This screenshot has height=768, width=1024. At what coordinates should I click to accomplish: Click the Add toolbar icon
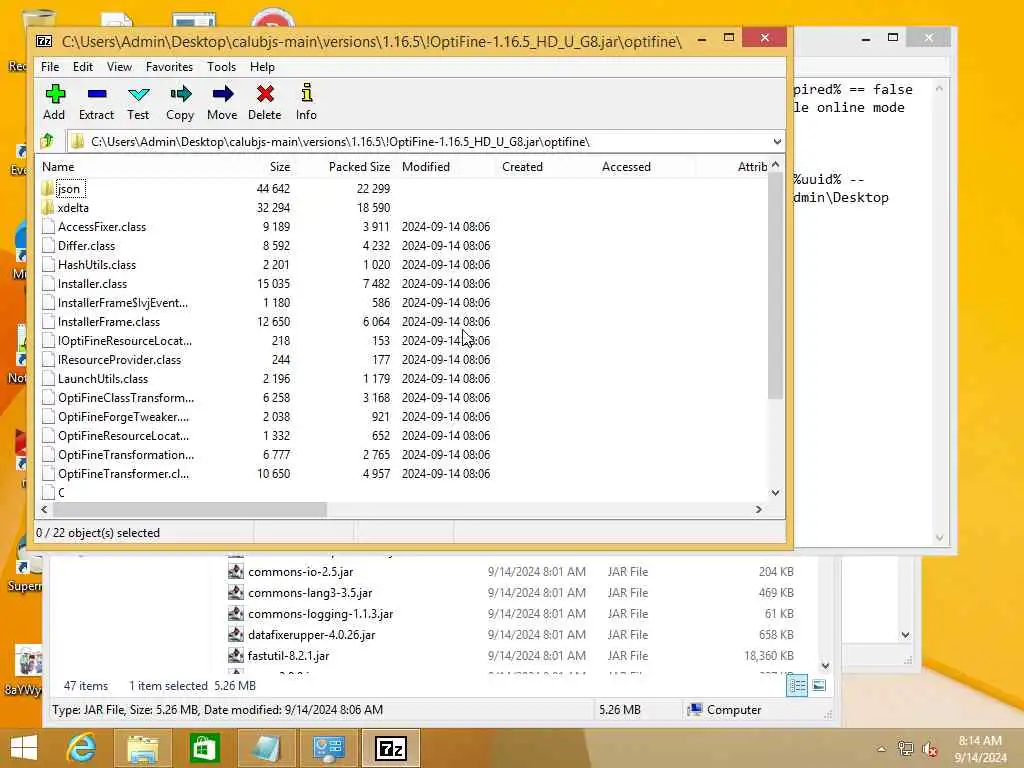[x=55, y=95]
